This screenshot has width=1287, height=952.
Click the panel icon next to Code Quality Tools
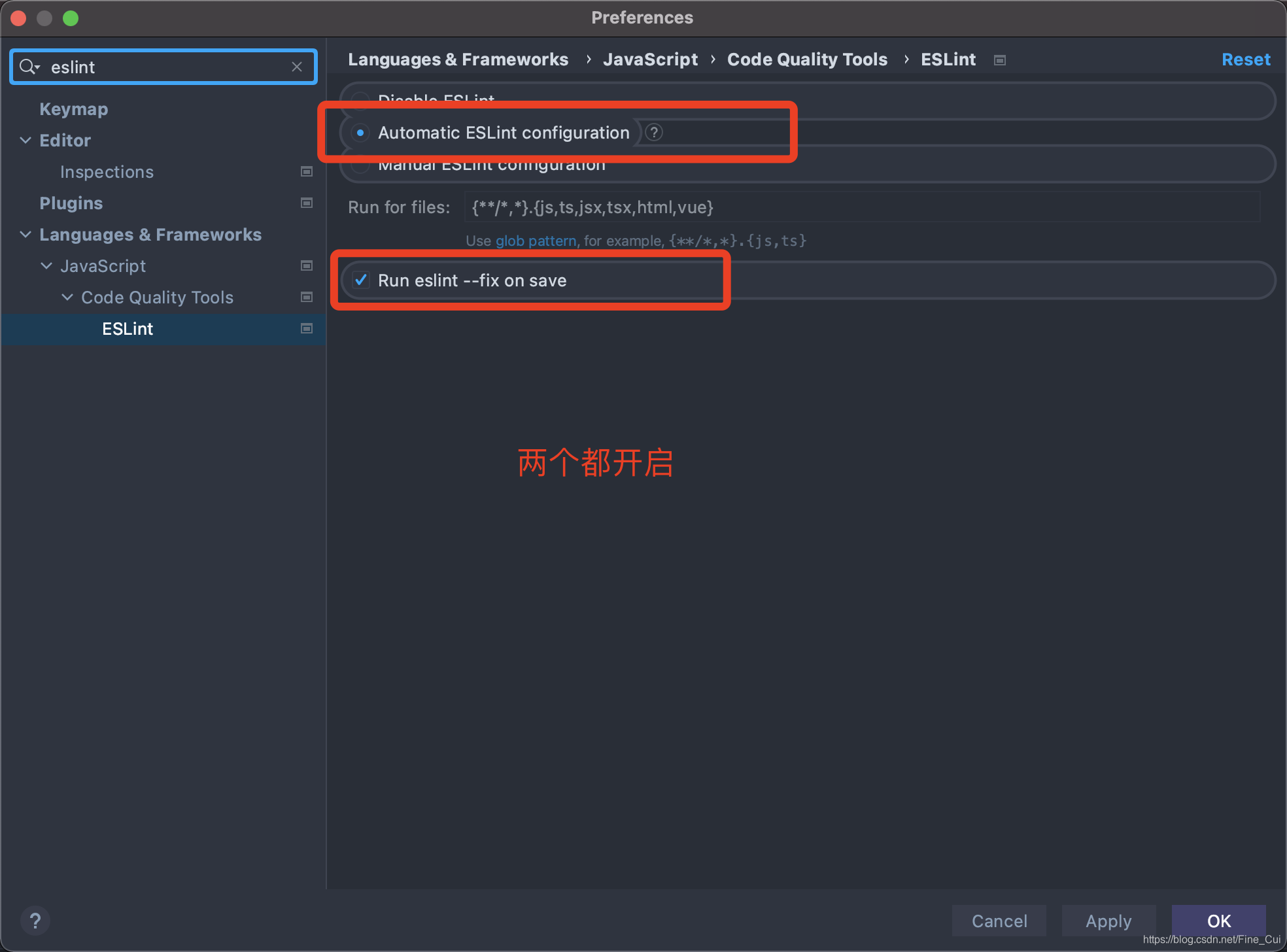pos(306,297)
